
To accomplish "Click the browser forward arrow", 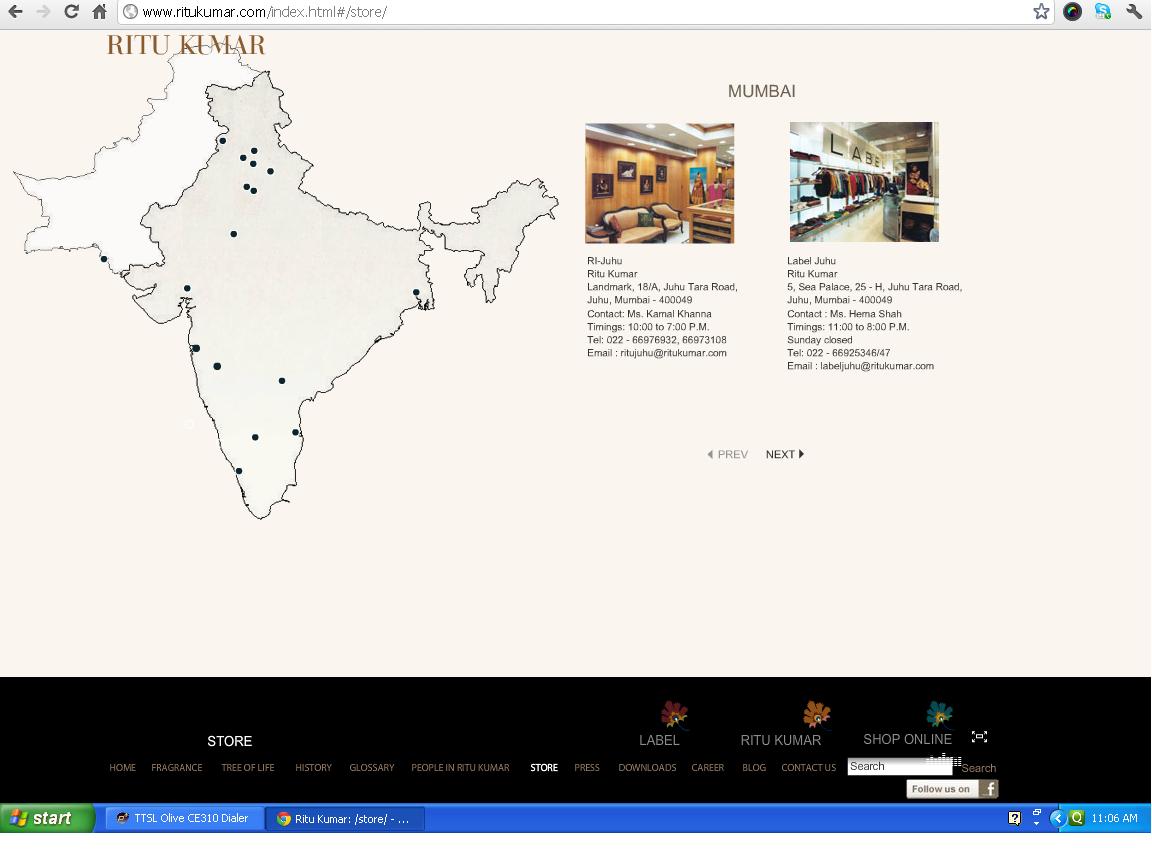I will pyautogui.click(x=43, y=12).
